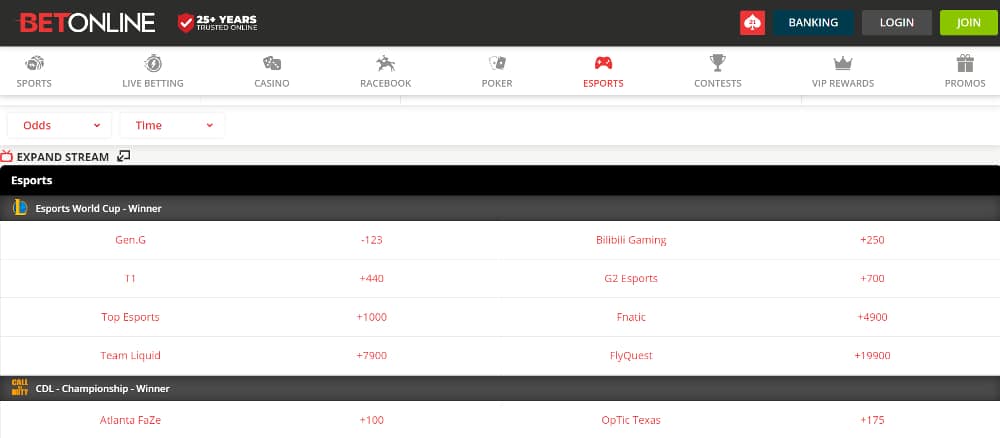Click the VIP Rewards crown icon
The width and height of the screenshot is (1000, 438).
[843, 63]
